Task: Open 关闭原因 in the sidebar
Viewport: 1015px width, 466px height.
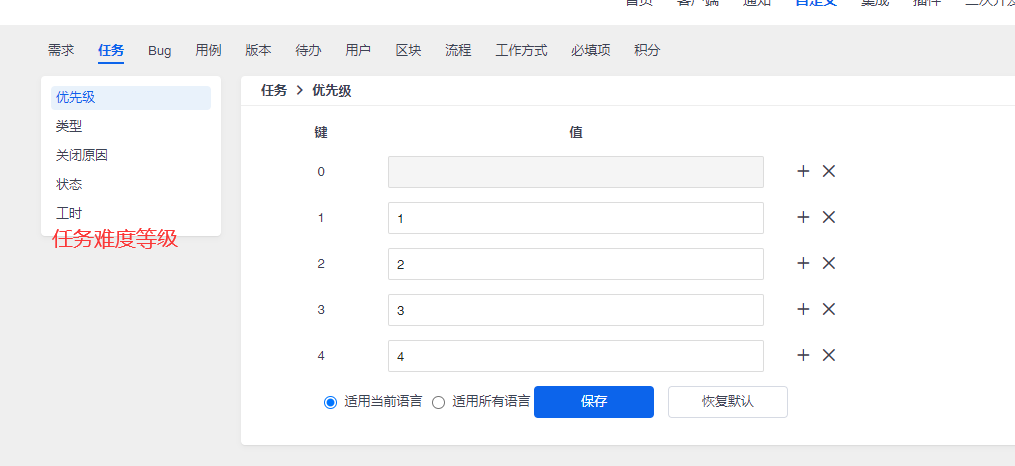Action: [x=82, y=156]
